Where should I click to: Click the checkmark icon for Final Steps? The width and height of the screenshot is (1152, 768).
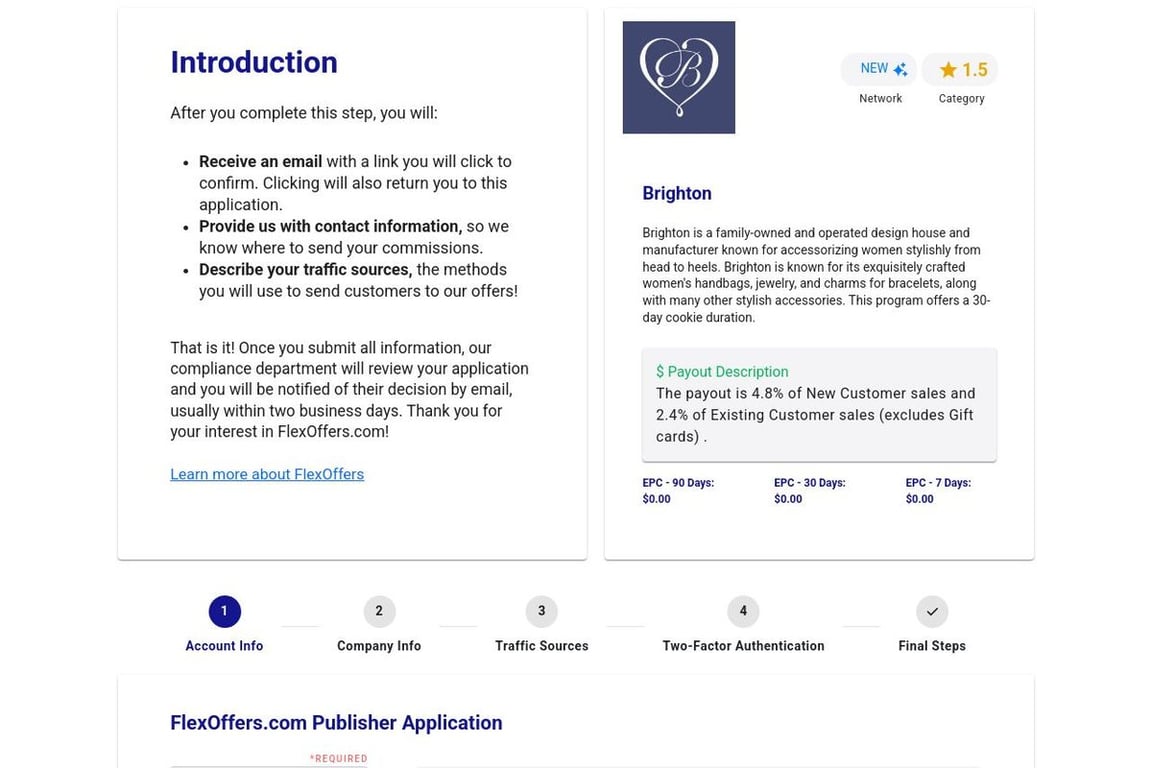(932, 611)
